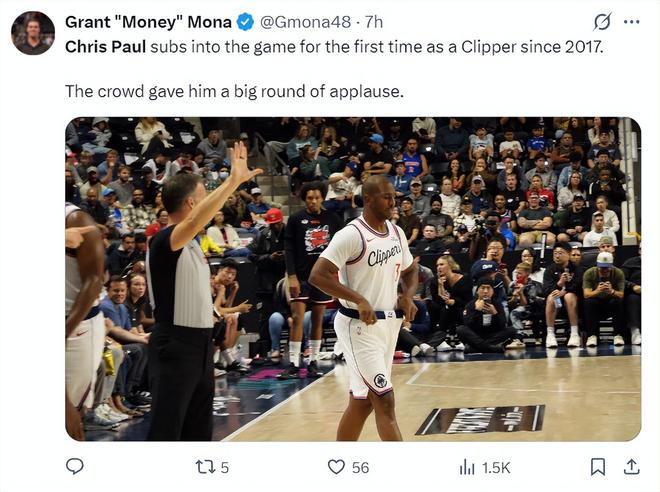Image resolution: width=660 pixels, height=492 pixels.
Task: Click the 56 likes count
Action: [360, 467]
